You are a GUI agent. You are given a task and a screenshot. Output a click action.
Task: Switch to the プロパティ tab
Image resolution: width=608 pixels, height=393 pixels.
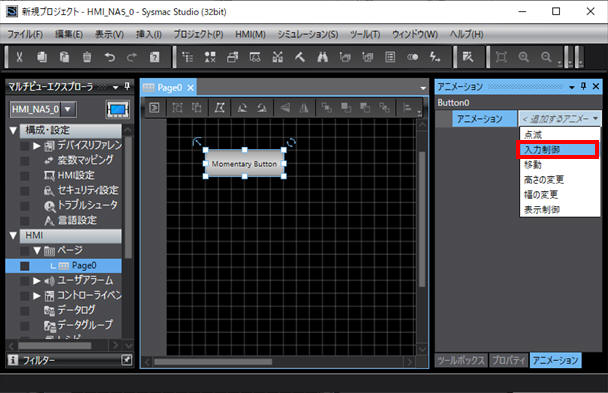click(x=508, y=360)
